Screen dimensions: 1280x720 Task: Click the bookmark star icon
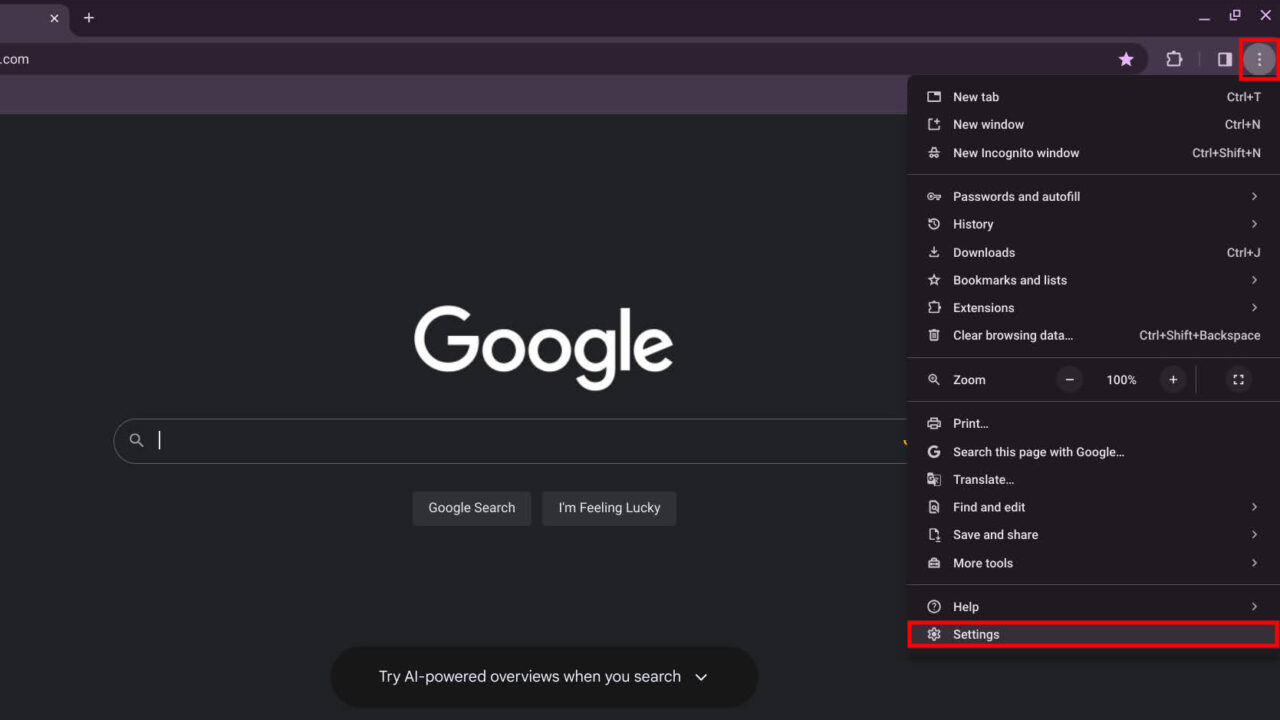1126,59
